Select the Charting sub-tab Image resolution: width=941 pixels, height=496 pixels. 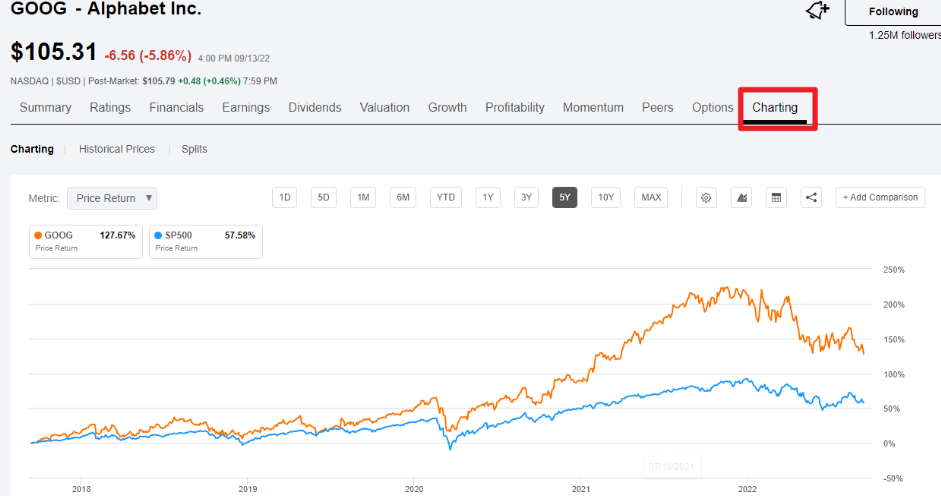[32, 149]
